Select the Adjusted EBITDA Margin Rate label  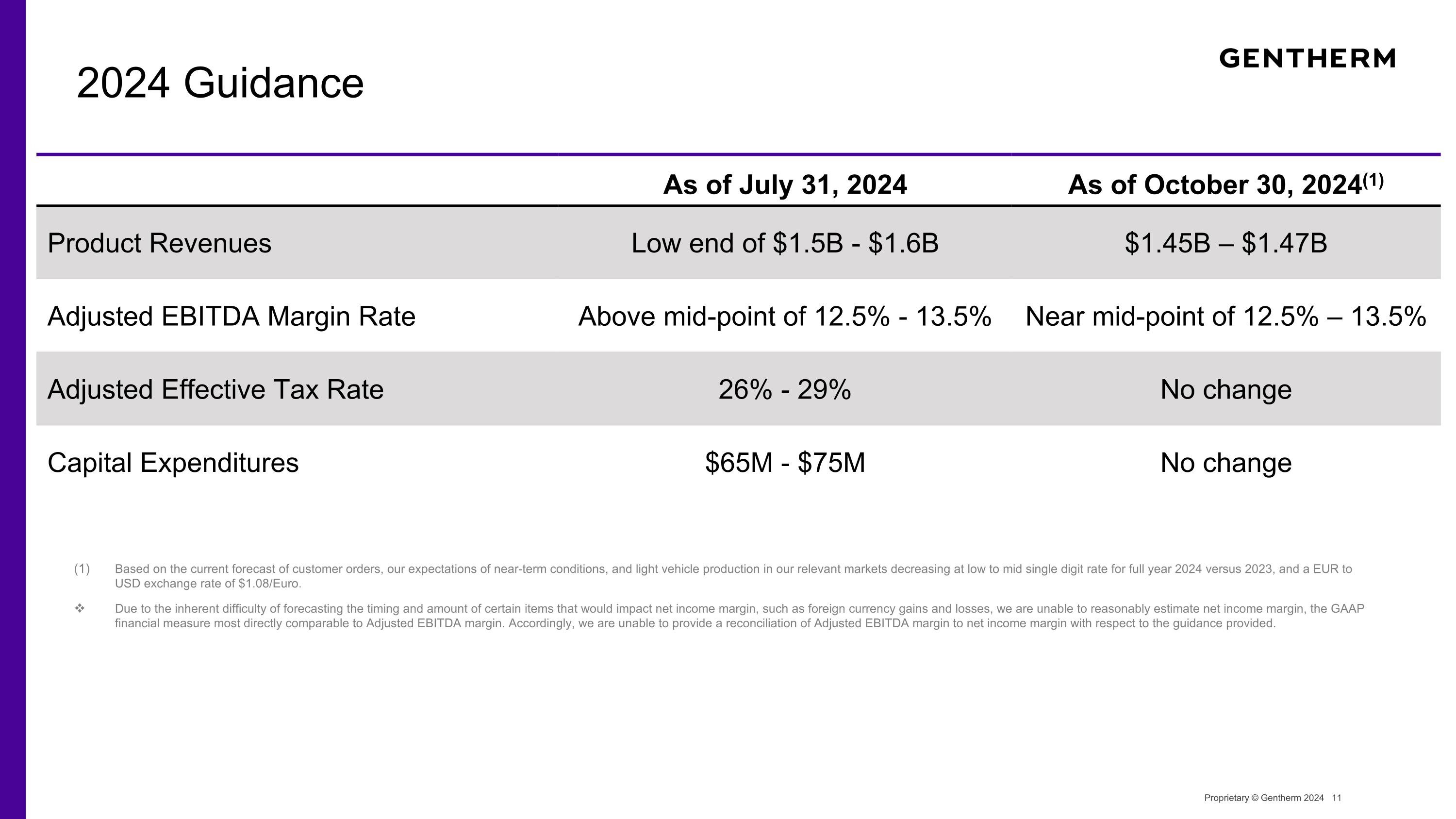(x=231, y=317)
